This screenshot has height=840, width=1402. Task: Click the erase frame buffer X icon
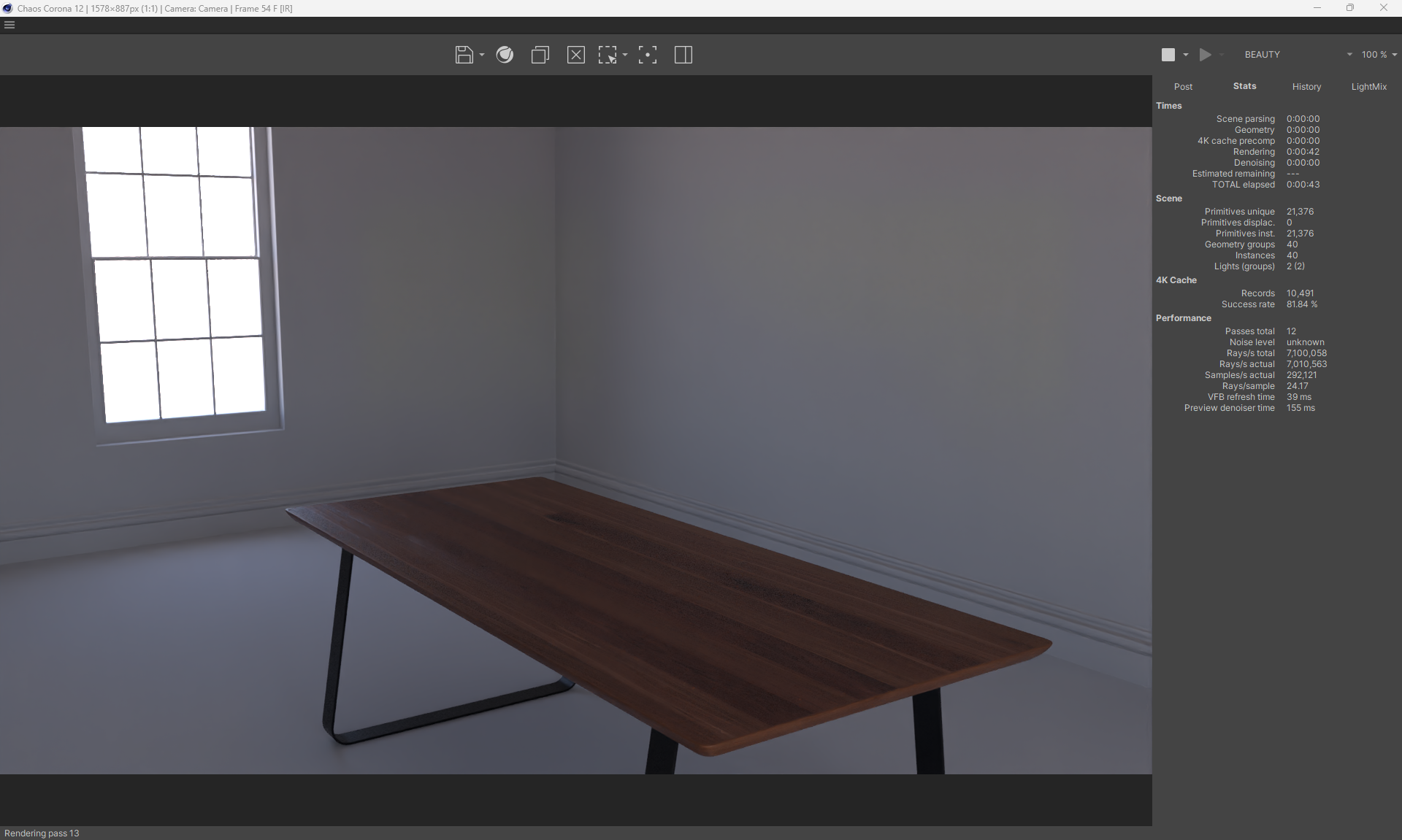click(x=575, y=55)
